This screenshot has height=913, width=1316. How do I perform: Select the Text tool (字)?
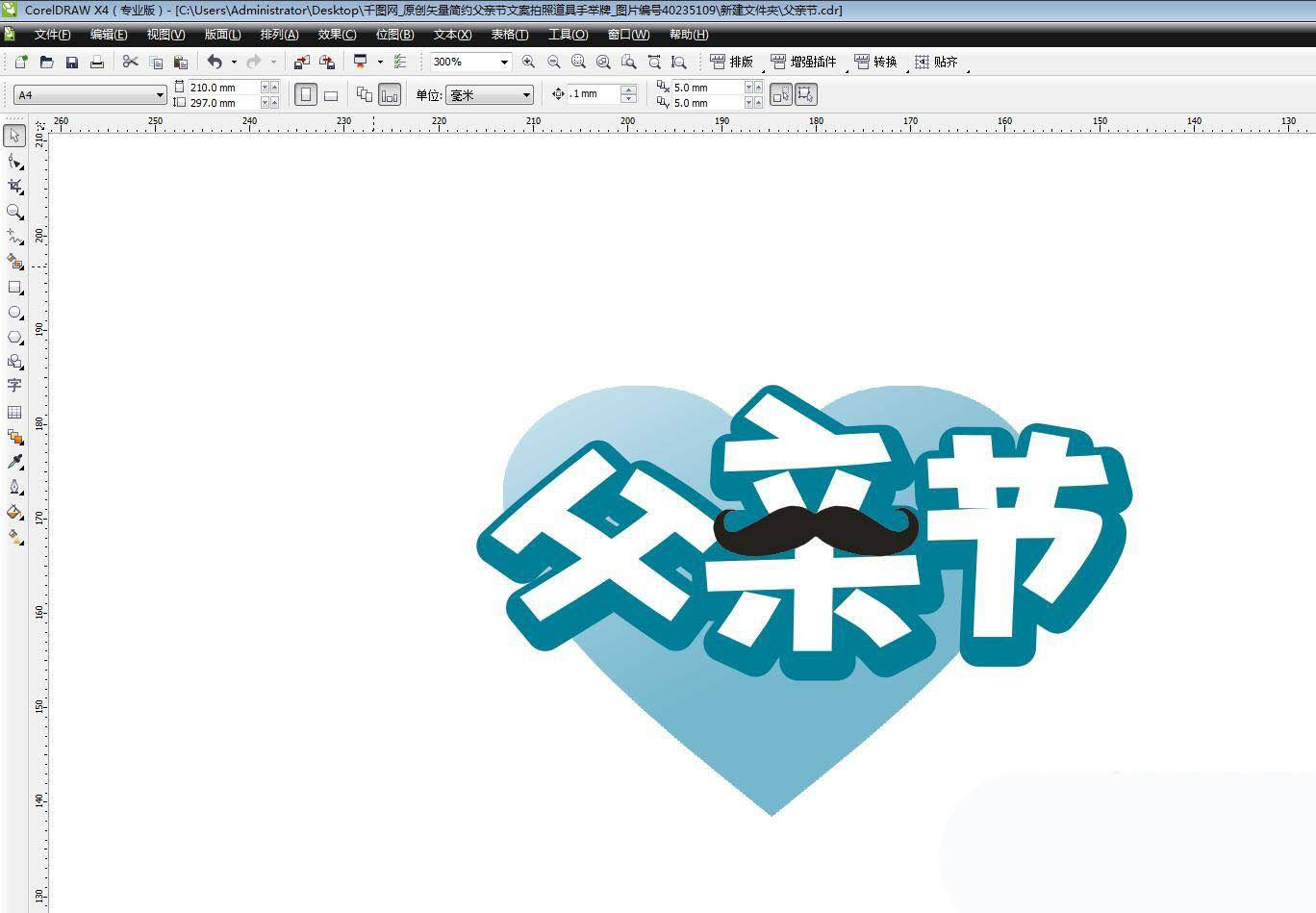(14, 386)
